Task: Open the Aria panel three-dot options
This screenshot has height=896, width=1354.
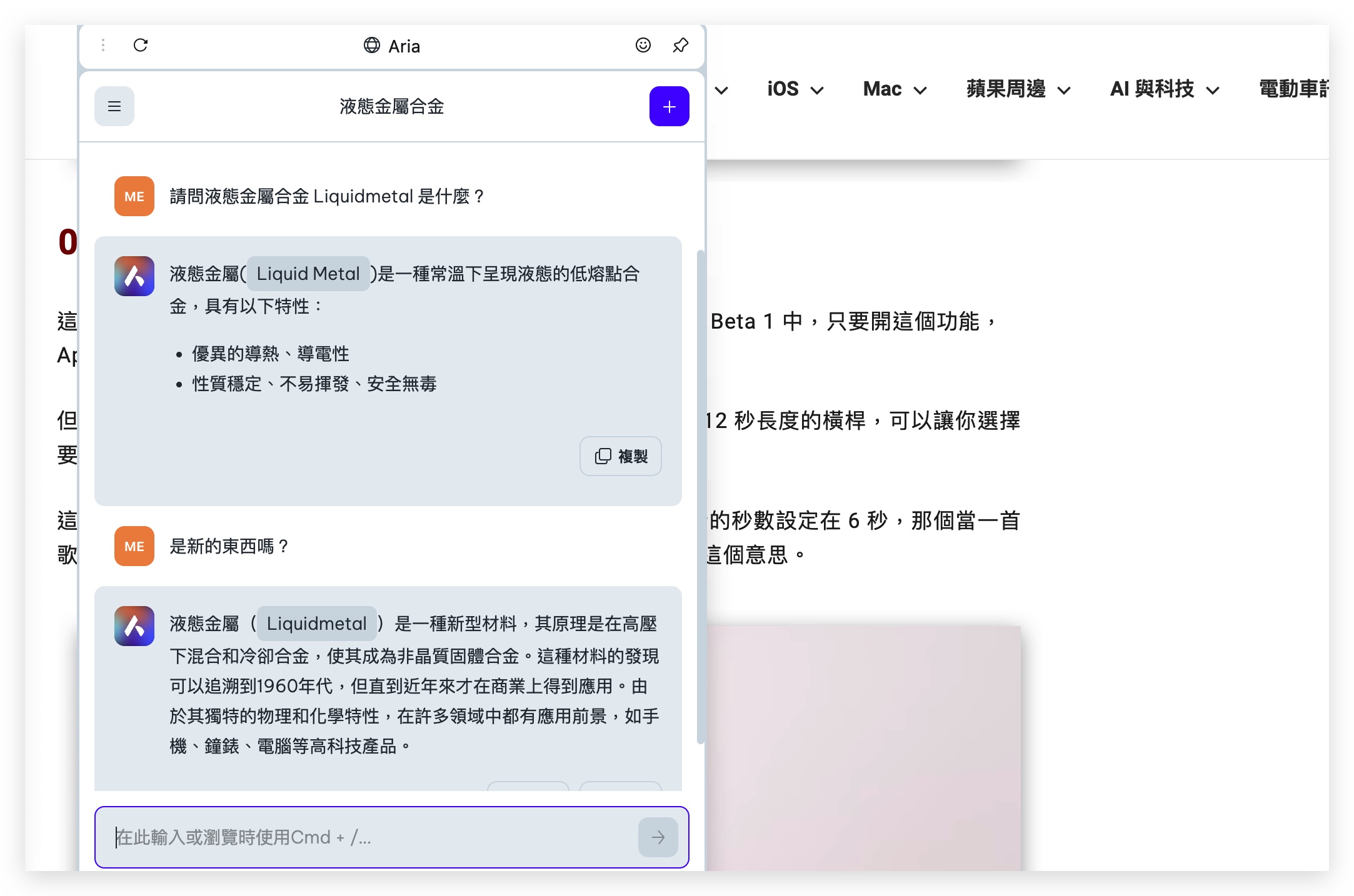Action: (103, 45)
